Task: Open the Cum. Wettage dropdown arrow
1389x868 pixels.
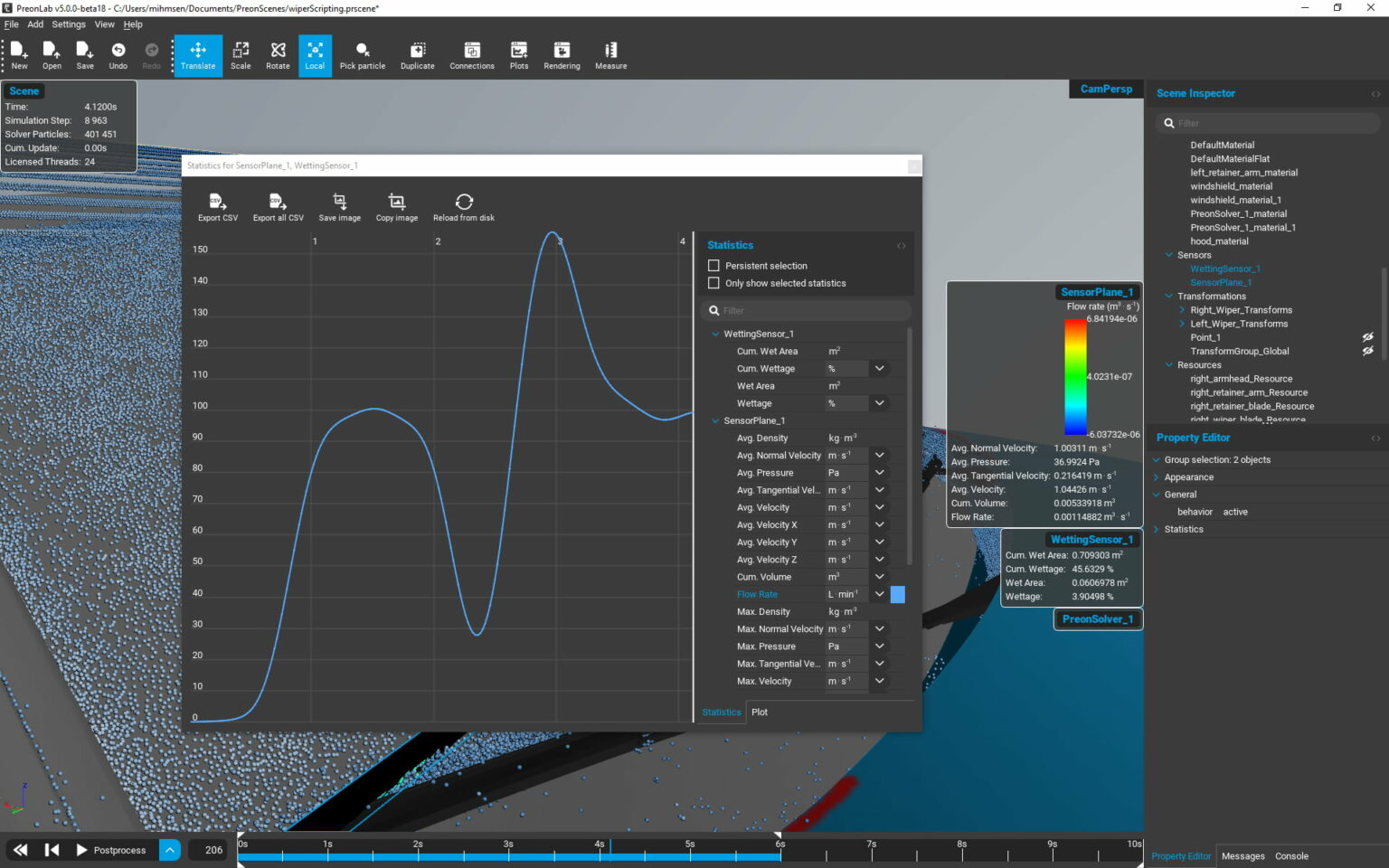Action: coord(879,368)
